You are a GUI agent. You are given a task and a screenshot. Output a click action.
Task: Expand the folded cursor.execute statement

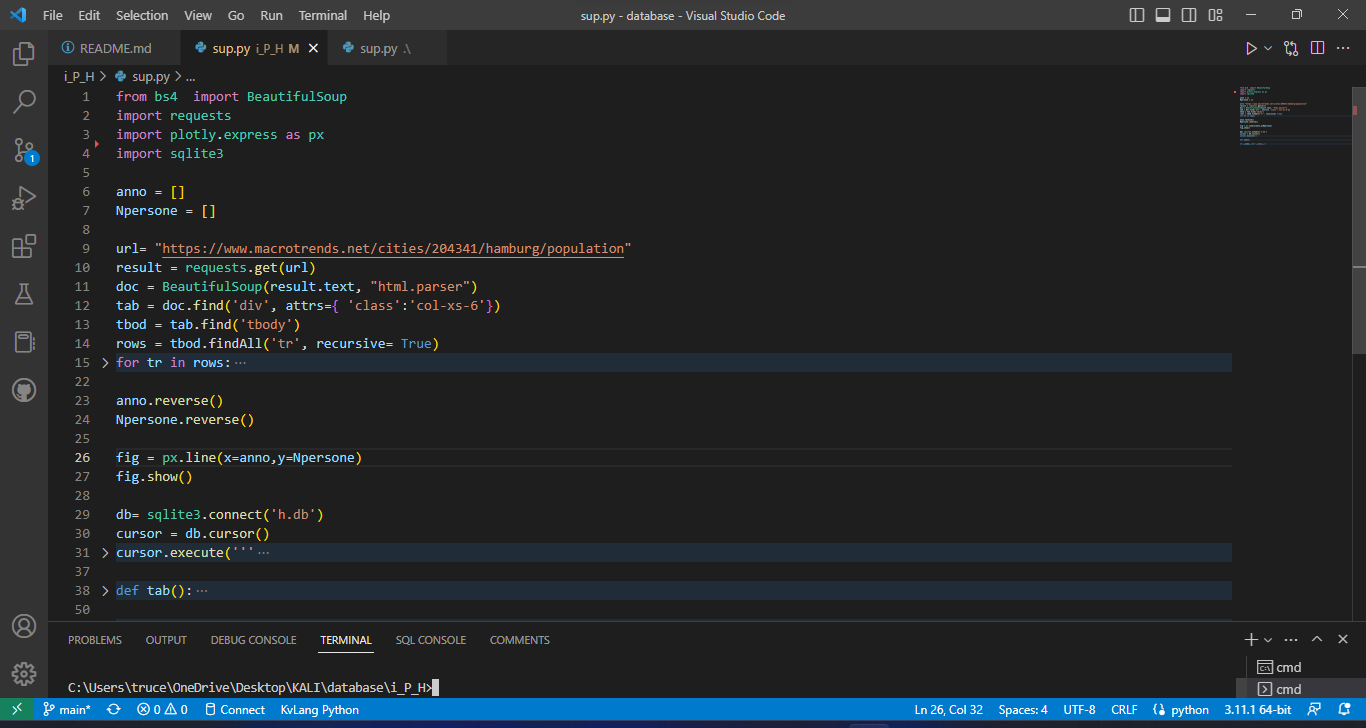click(x=104, y=551)
